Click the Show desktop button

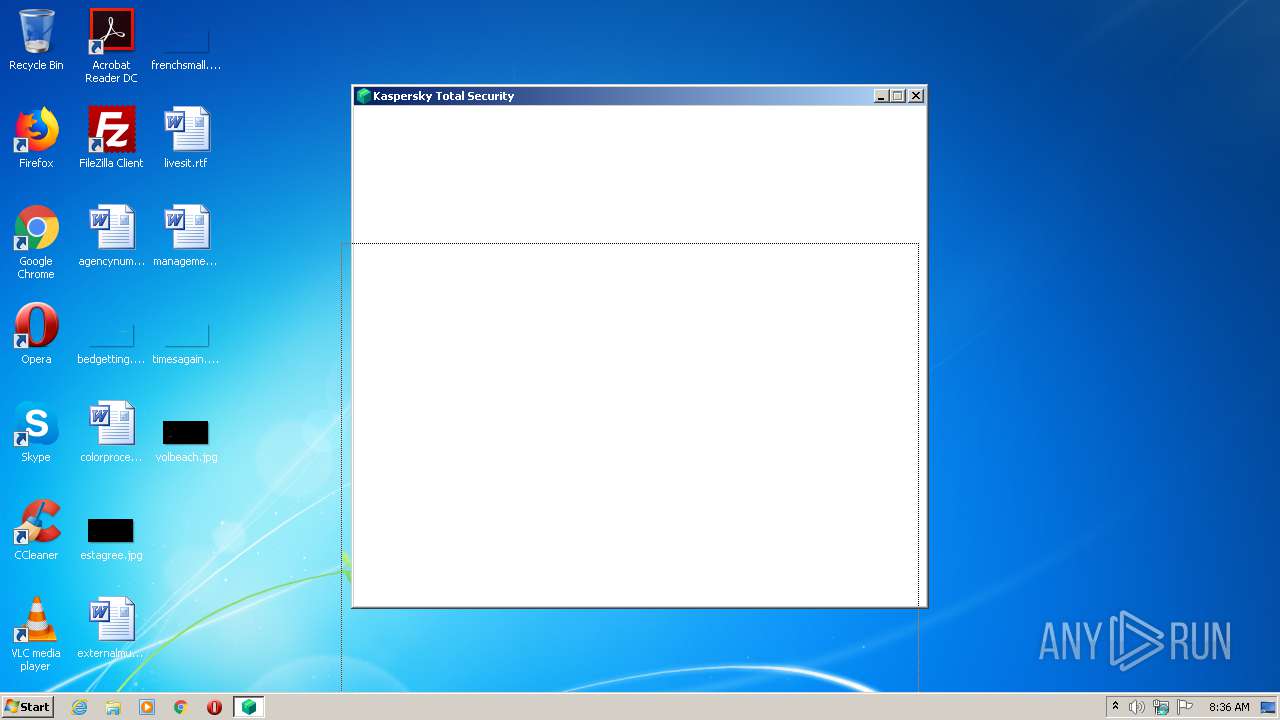1269,707
